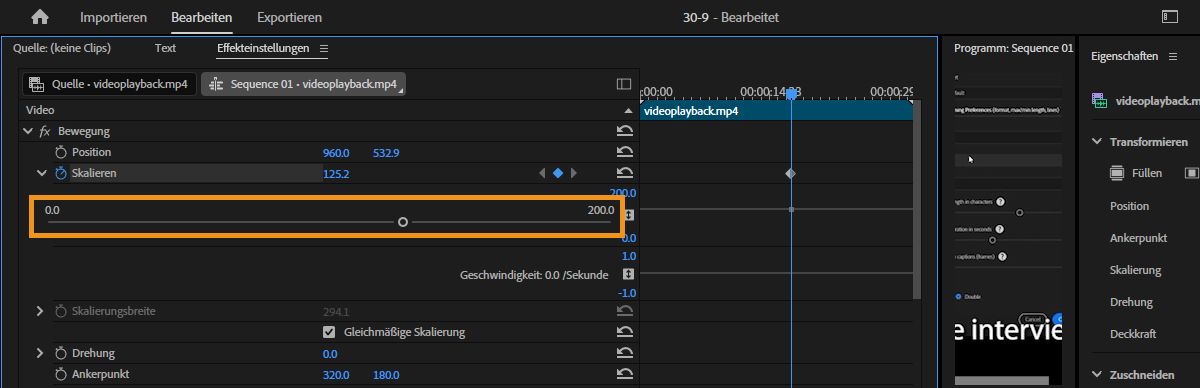The image size is (1200, 388).
Task: Select the Skalierung property in Eigenschaften
Action: pyautogui.click(x=1135, y=270)
